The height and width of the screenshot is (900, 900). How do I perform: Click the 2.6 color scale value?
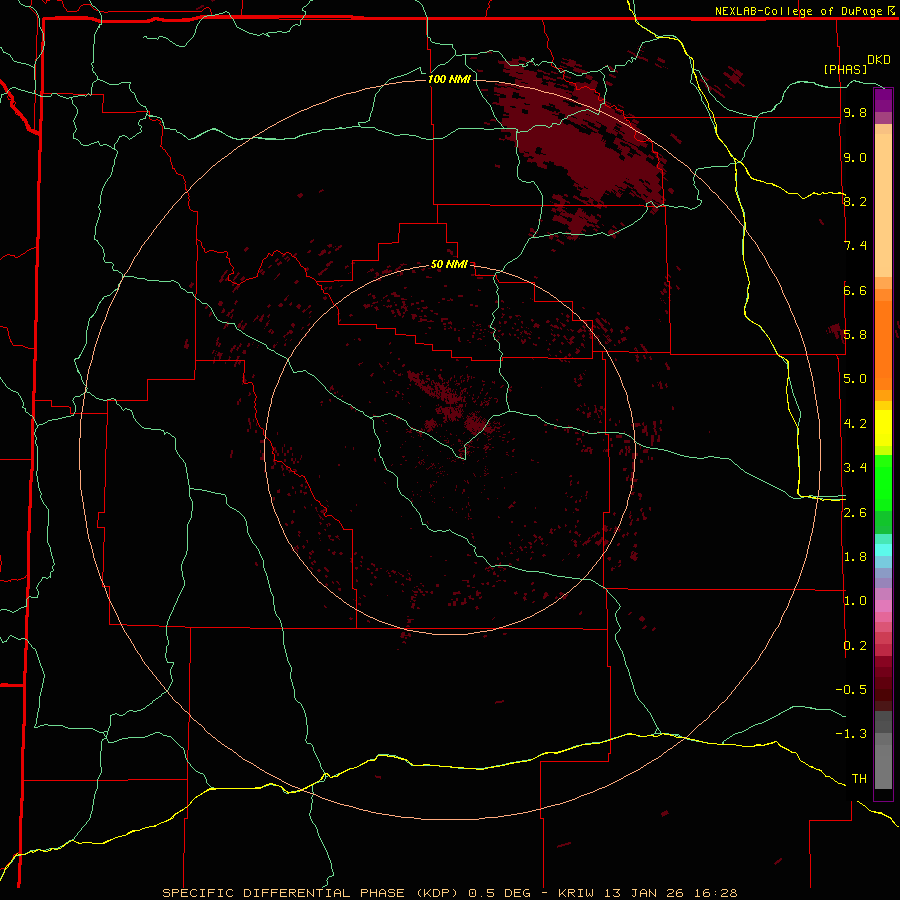point(855,513)
